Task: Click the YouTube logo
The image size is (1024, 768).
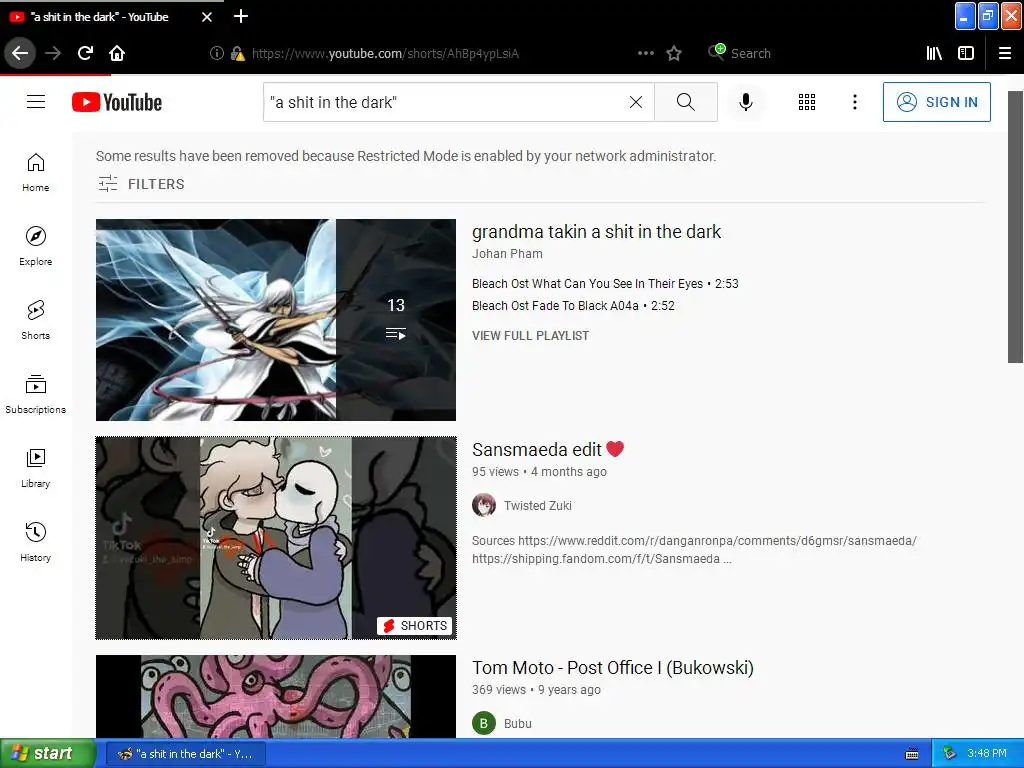Action: [x=117, y=102]
